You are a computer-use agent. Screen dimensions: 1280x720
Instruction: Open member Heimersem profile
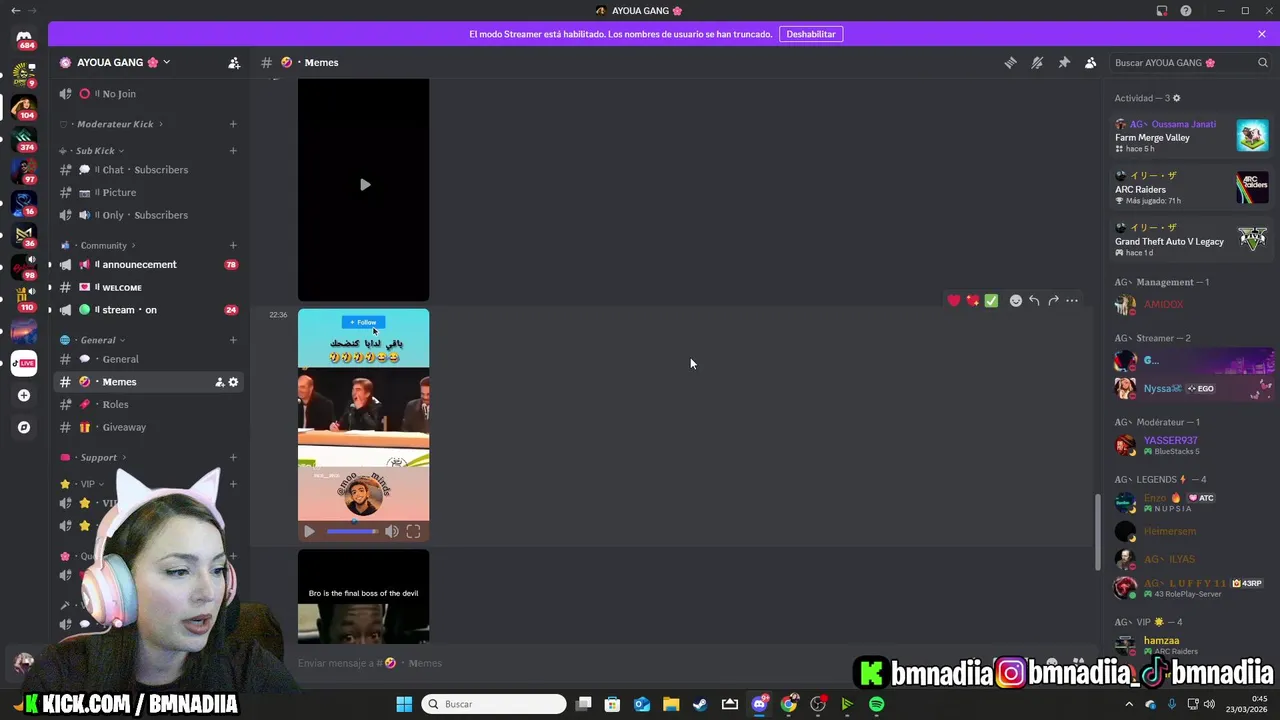(1192, 531)
